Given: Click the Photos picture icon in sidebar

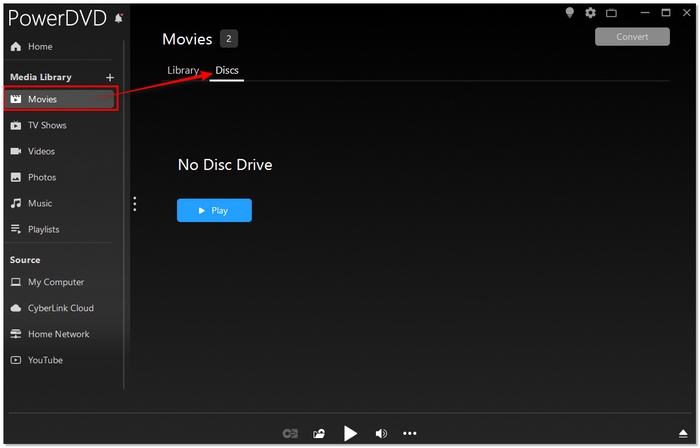Looking at the screenshot, I should (16, 177).
